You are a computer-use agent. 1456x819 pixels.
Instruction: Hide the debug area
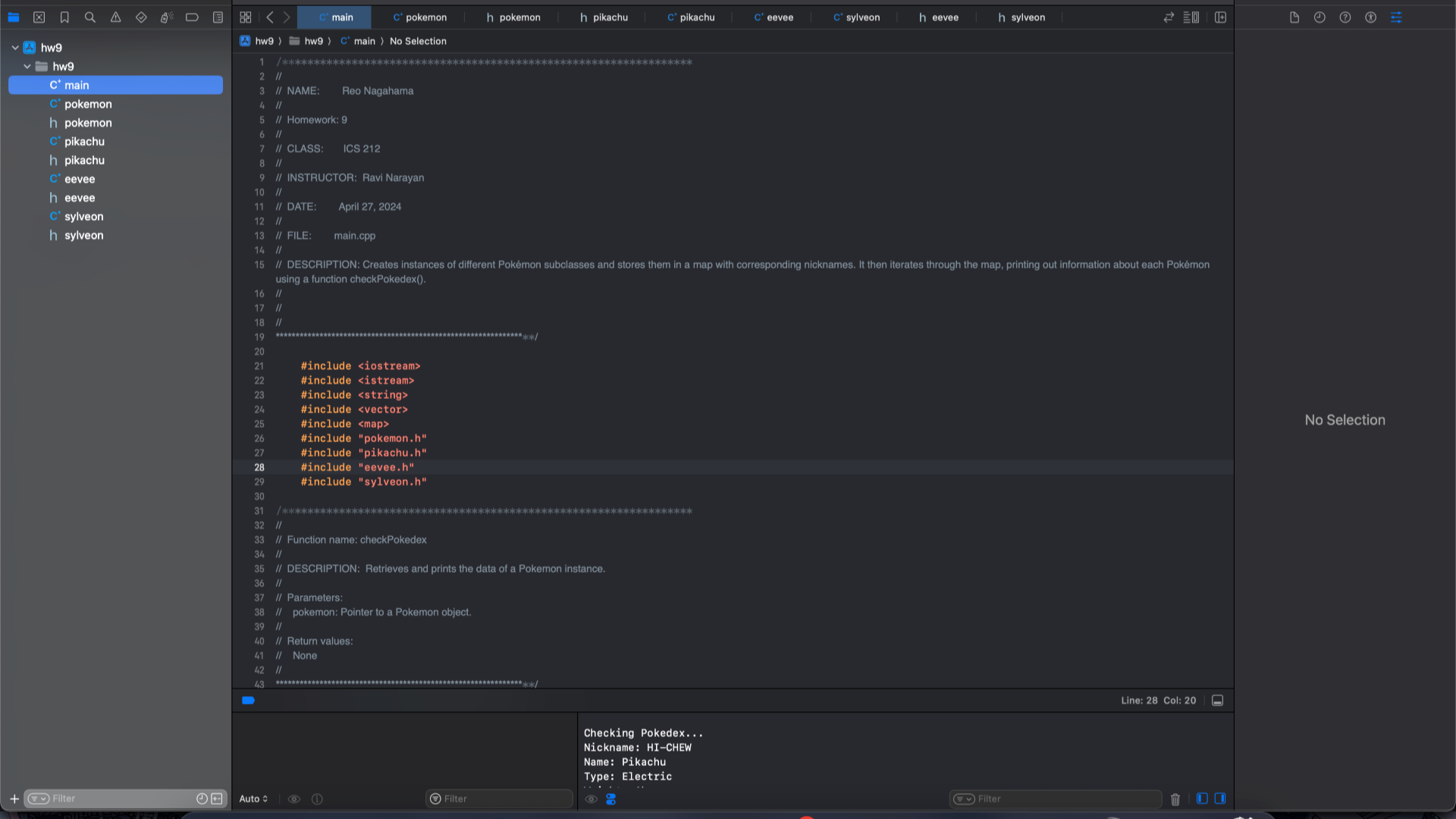1217,701
